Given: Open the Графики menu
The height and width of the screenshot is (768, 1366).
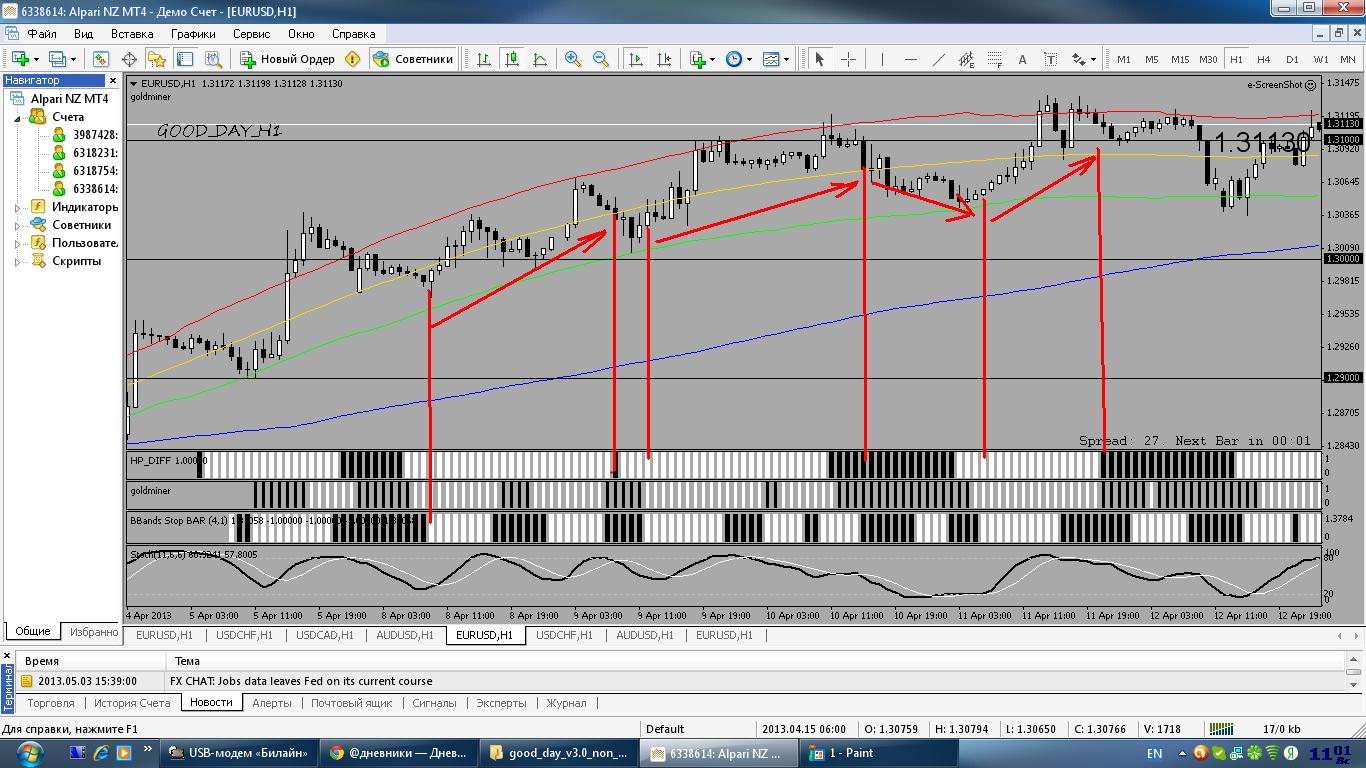Looking at the screenshot, I should pyautogui.click(x=193, y=33).
